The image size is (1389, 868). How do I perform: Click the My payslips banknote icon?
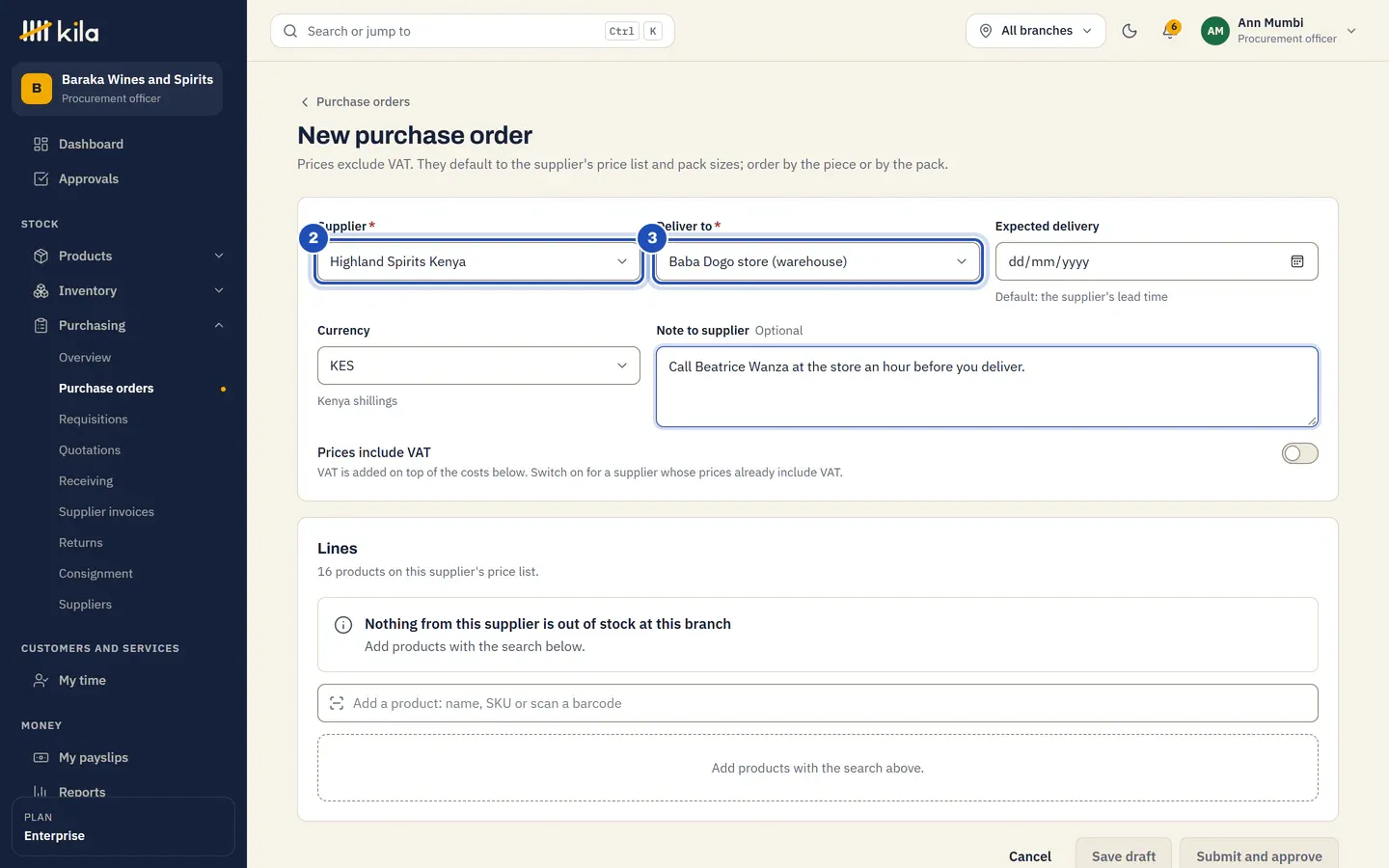pos(41,757)
